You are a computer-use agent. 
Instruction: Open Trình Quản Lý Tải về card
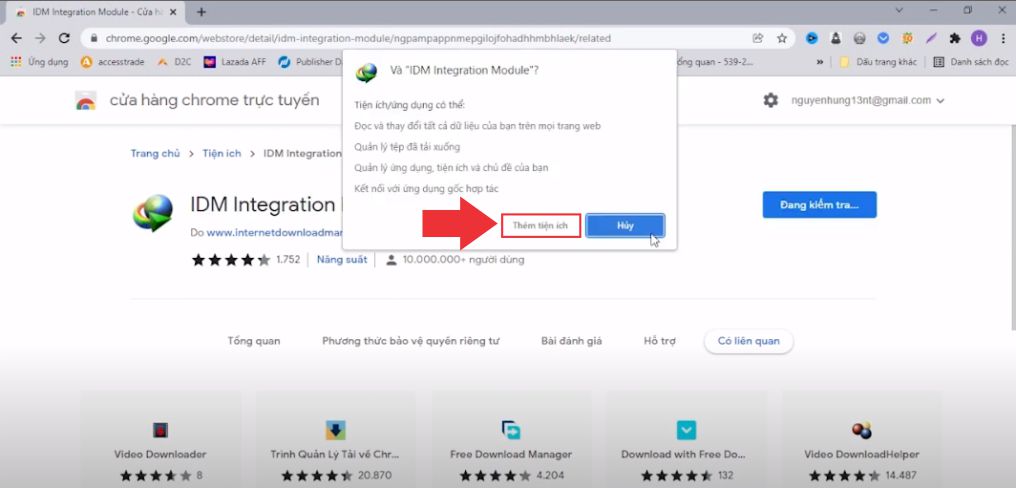(335, 439)
